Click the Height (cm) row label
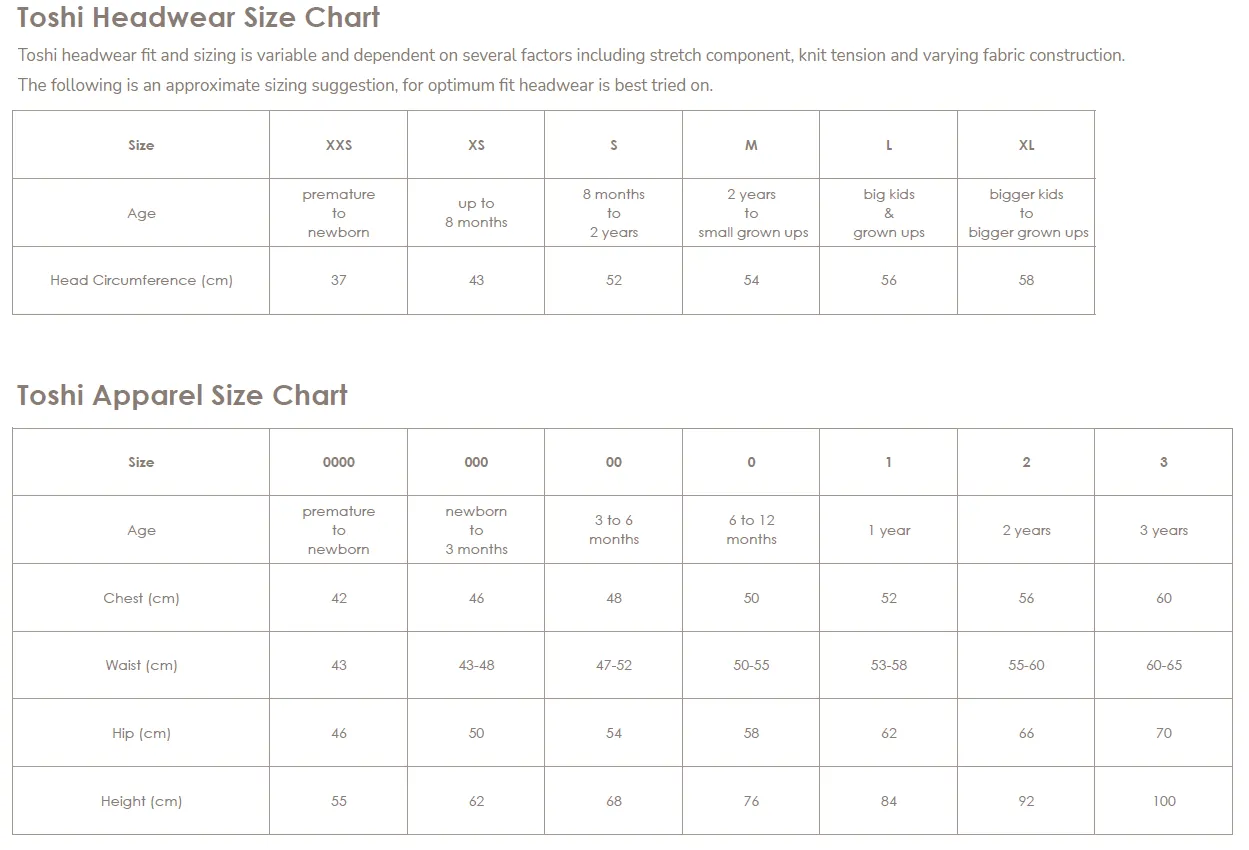Image resolution: width=1249 pixels, height=850 pixels. click(x=141, y=801)
